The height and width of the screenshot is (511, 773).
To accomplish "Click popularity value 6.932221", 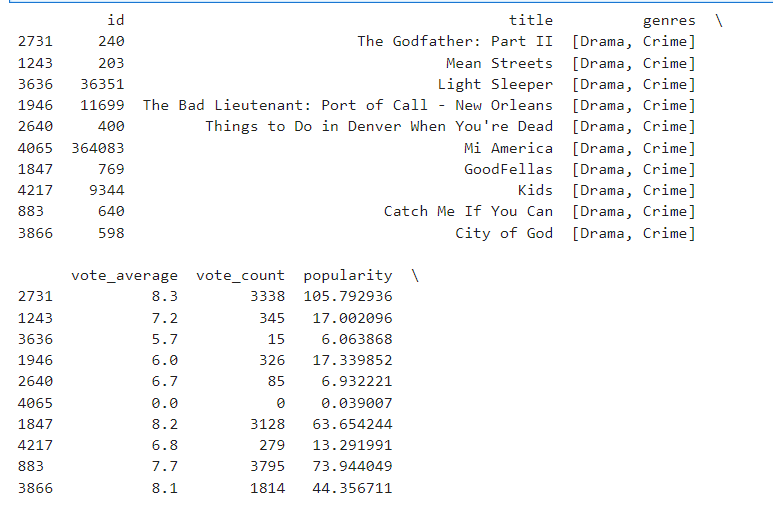I will [356, 381].
